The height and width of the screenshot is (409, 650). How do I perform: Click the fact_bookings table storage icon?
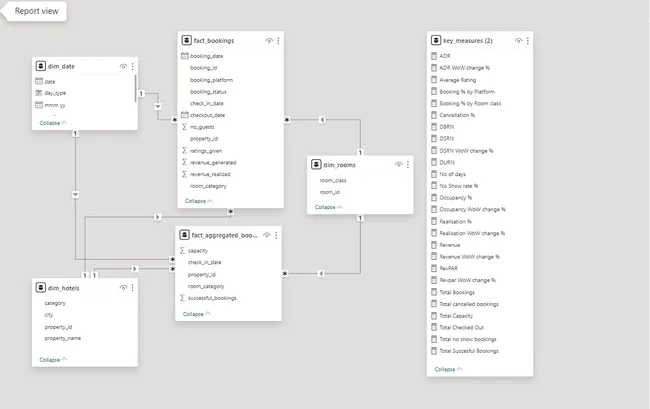click(187, 40)
